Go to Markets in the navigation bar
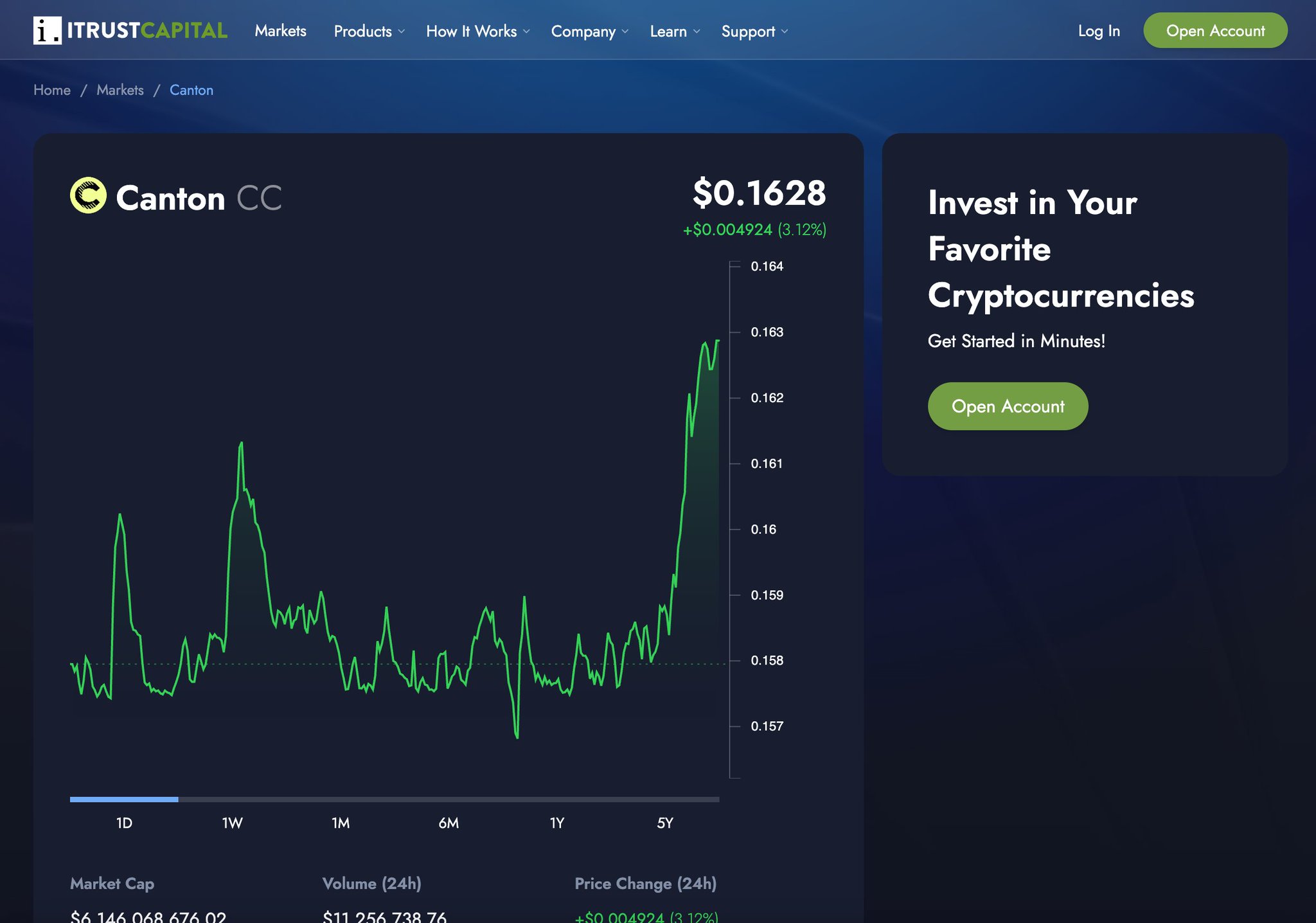Screen dimensions: 1316x923 pyautogui.click(x=280, y=31)
